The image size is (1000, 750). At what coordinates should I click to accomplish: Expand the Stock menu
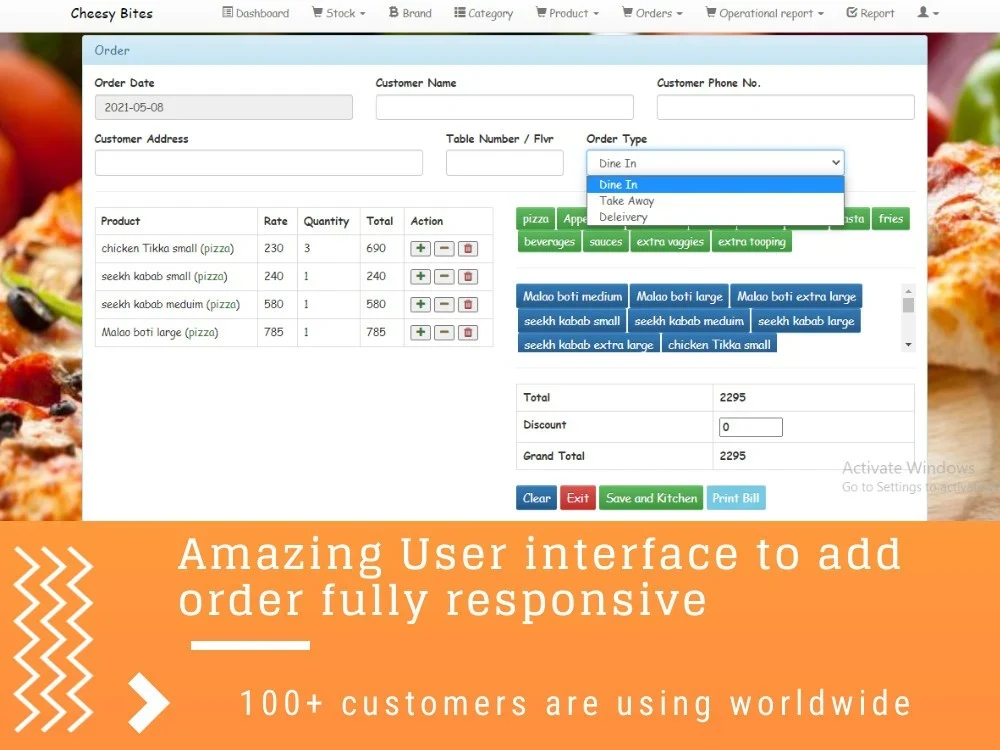(339, 13)
